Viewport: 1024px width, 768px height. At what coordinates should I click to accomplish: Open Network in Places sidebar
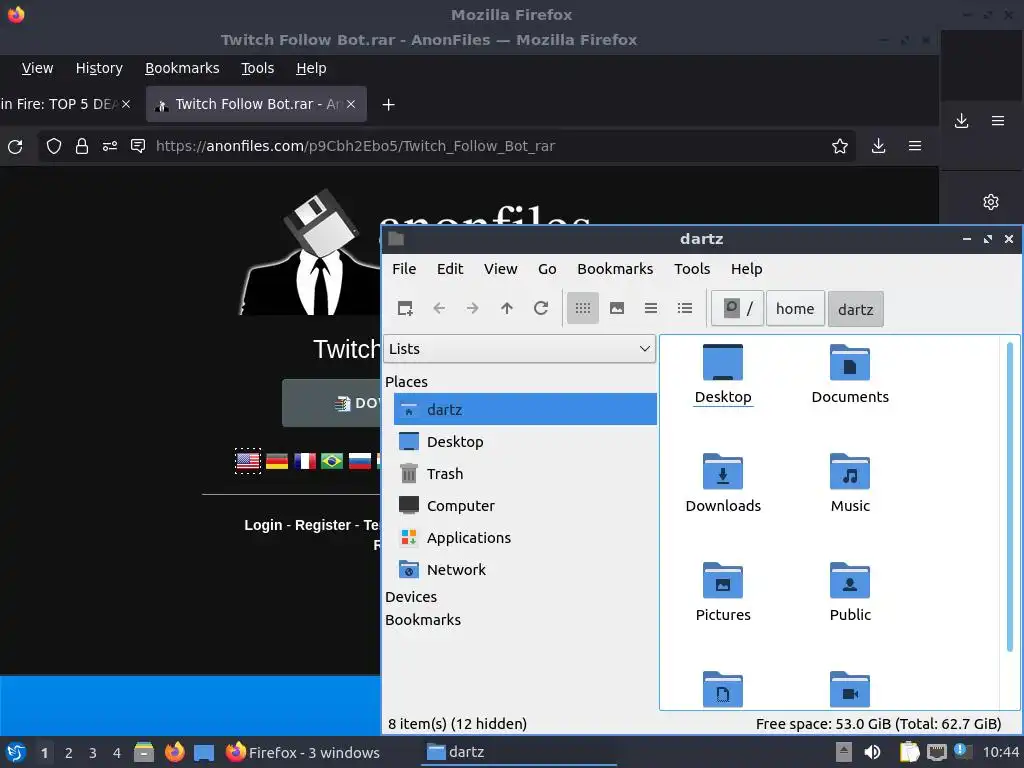[525, 569]
